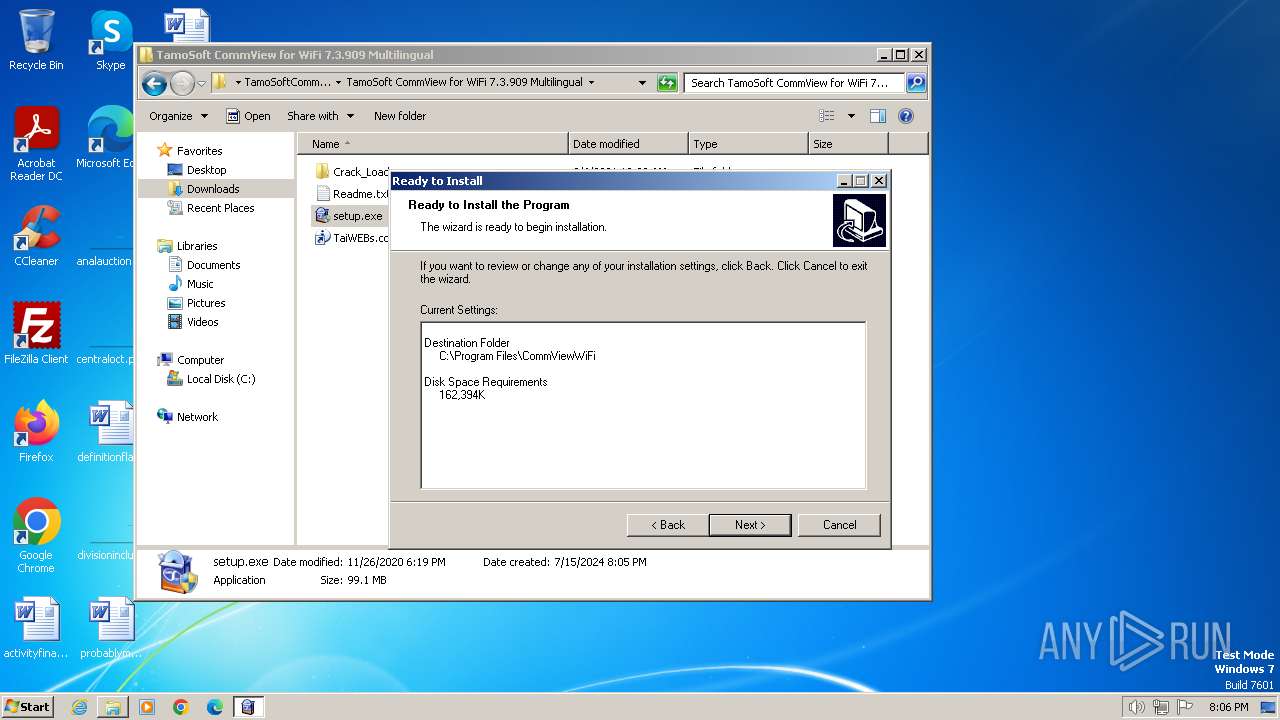
Task: Click the Back button in the wizard
Action: (x=668, y=525)
